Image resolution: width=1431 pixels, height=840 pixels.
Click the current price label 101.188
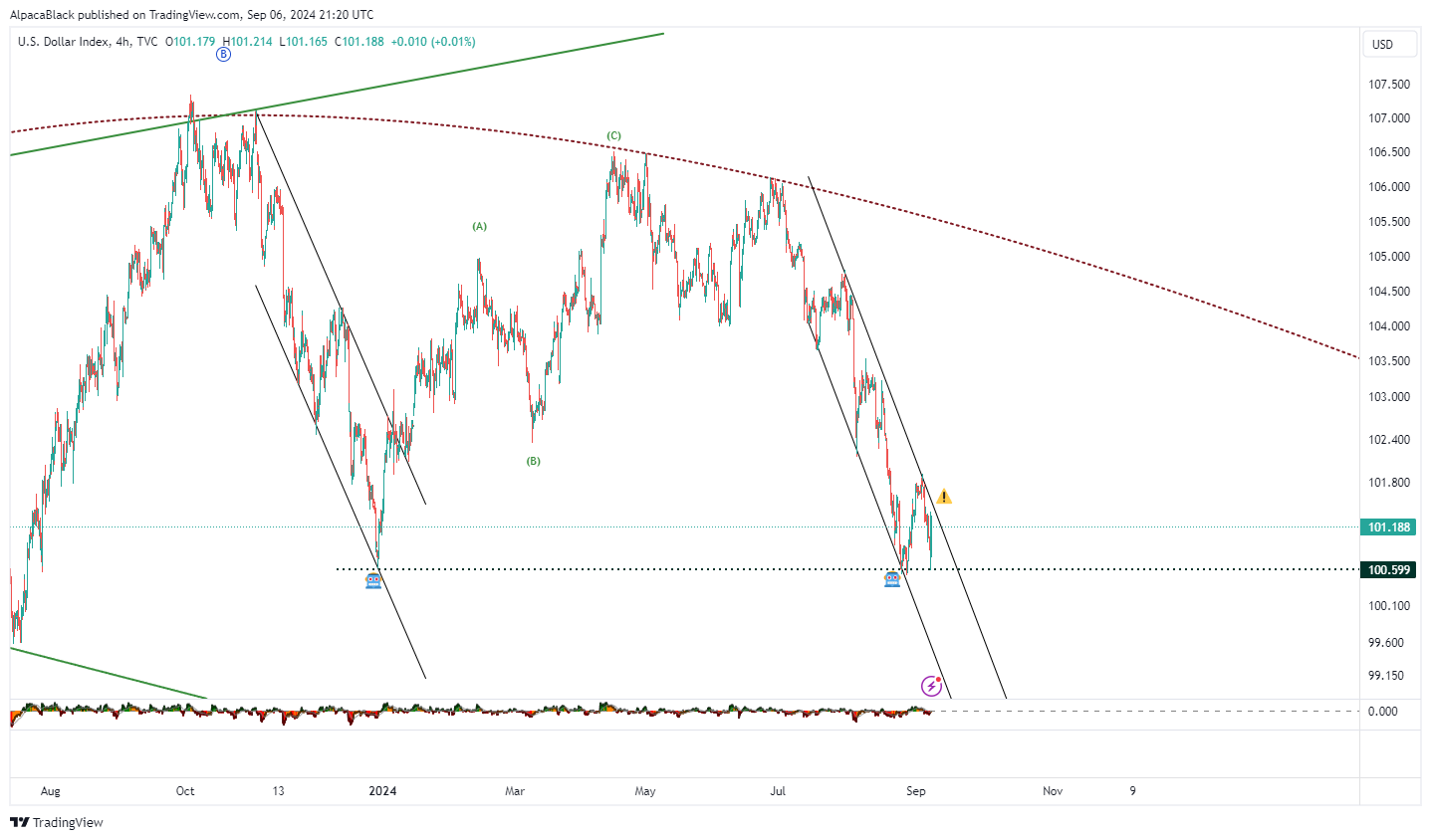tap(1389, 527)
